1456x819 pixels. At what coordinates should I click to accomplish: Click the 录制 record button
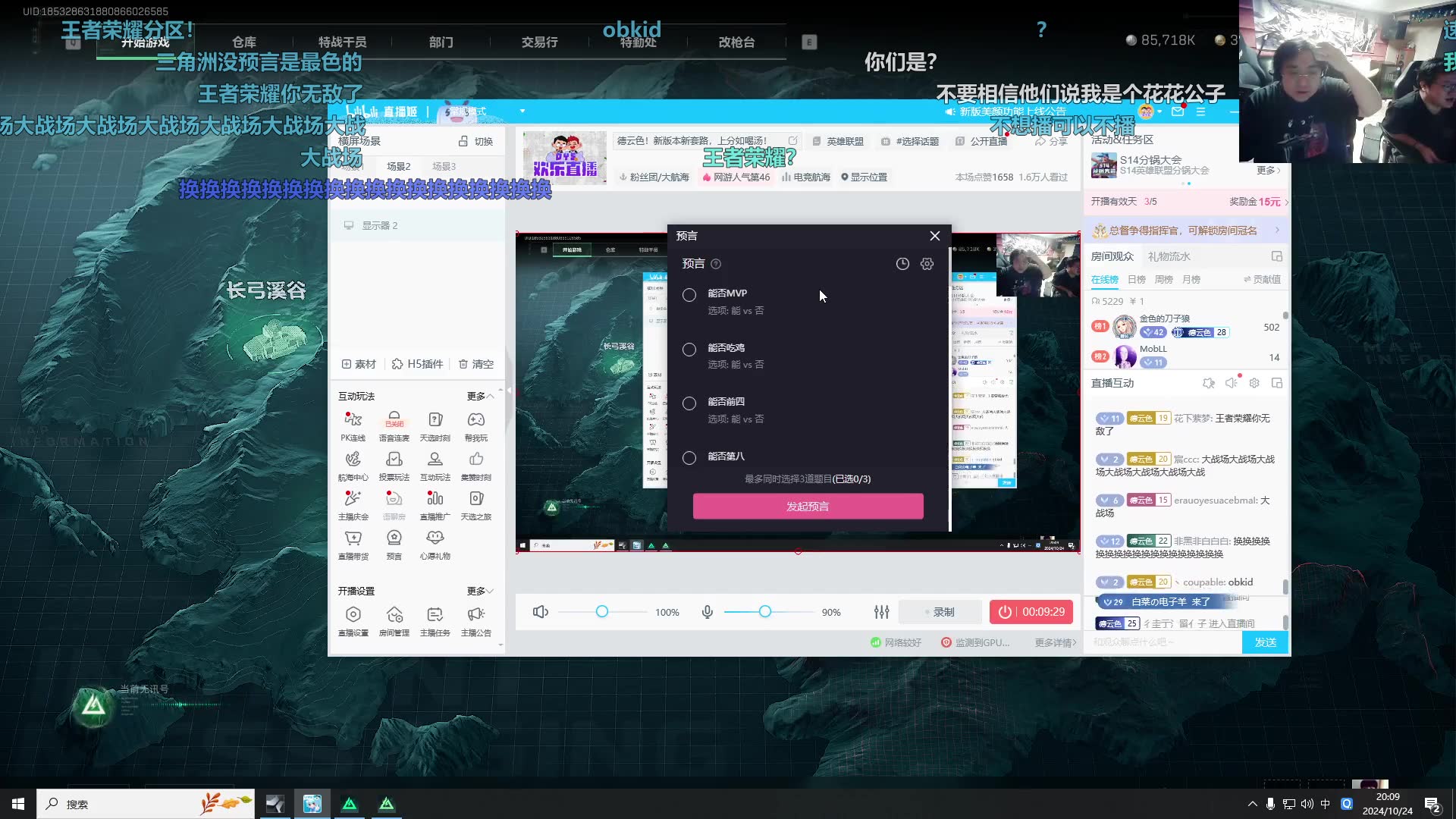point(941,612)
